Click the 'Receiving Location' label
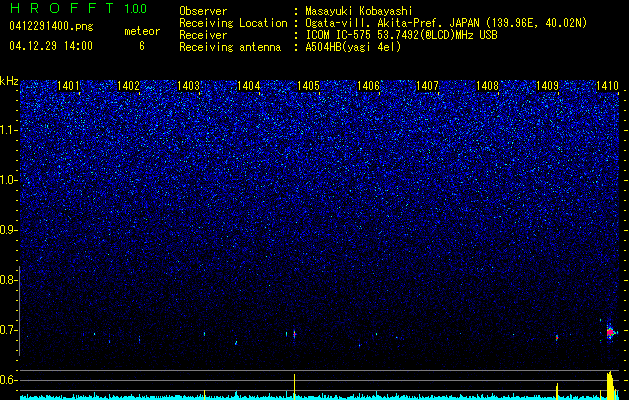 point(233,23)
